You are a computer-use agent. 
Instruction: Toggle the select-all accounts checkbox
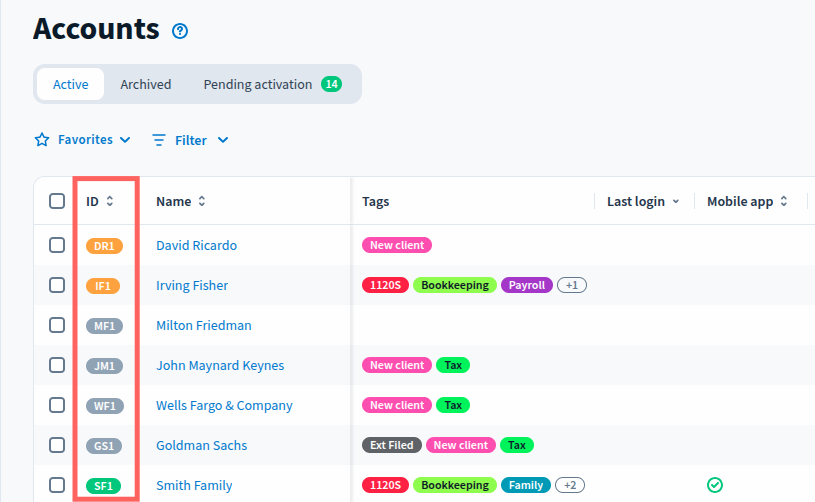pos(57,201)
